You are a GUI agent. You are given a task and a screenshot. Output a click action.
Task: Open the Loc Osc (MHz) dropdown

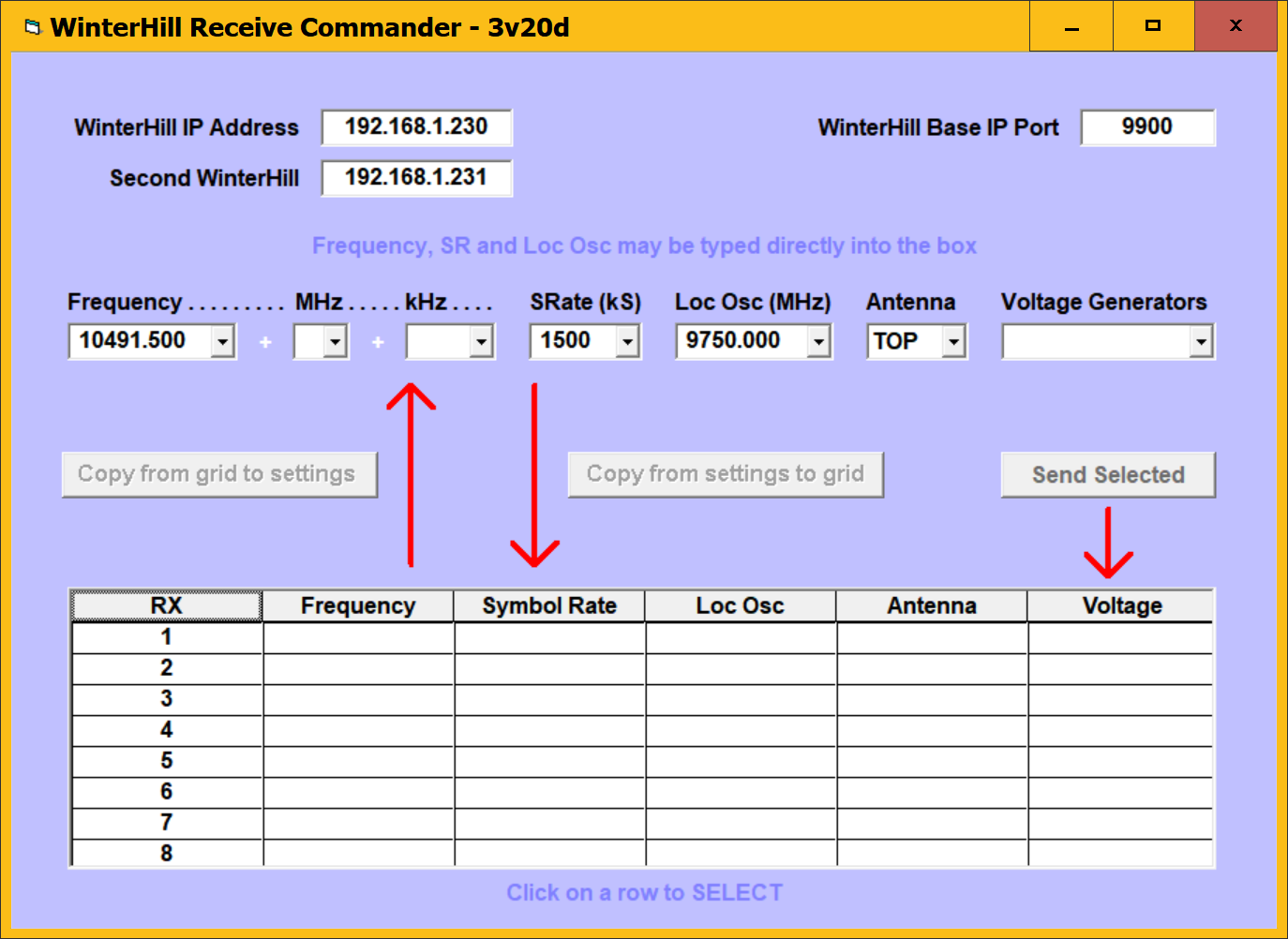pos(818,342)
